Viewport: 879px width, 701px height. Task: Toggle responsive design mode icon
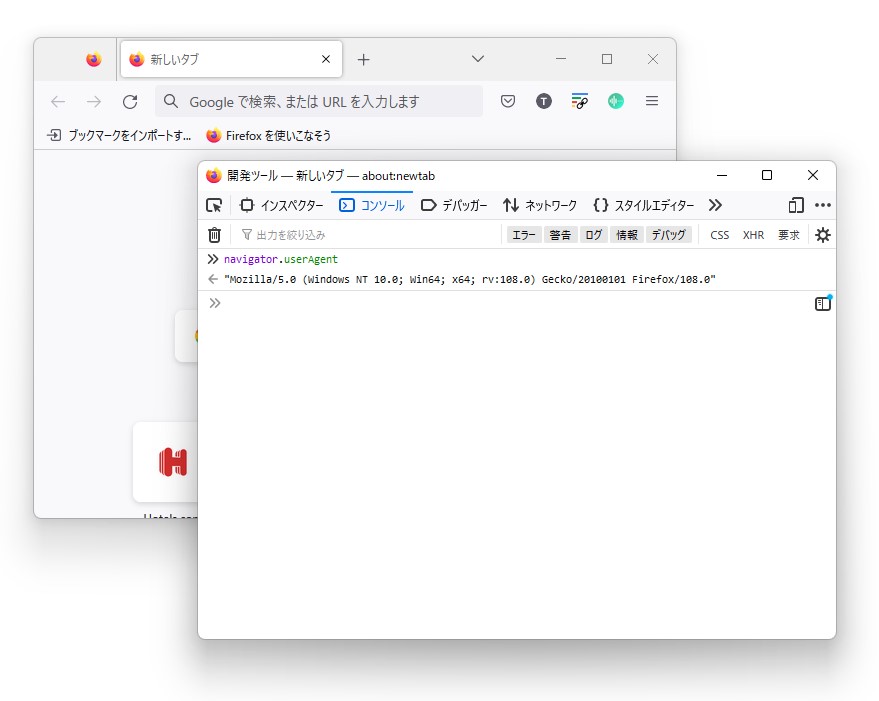pos(795,204)
